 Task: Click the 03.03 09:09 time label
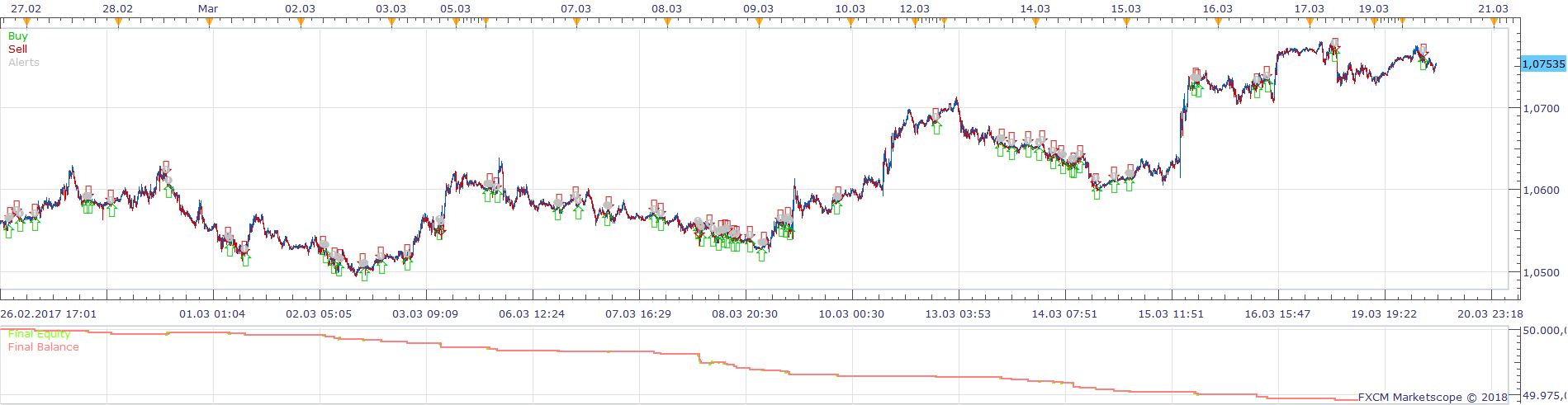425,313
